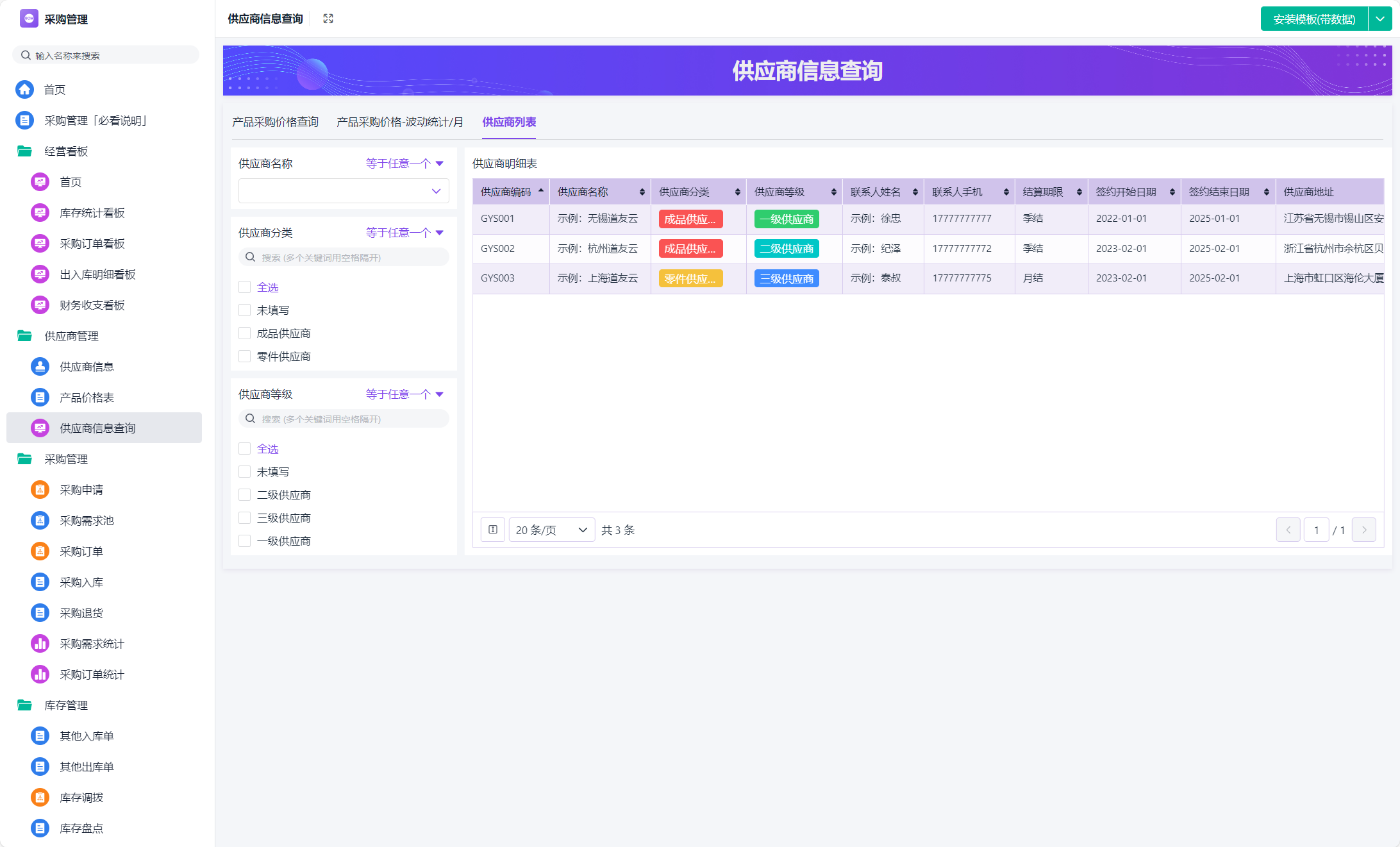Click the 首页 home icon in sidebar
Image resolution: width=1400 pixels, height=847 pixels.
[25, 90]
